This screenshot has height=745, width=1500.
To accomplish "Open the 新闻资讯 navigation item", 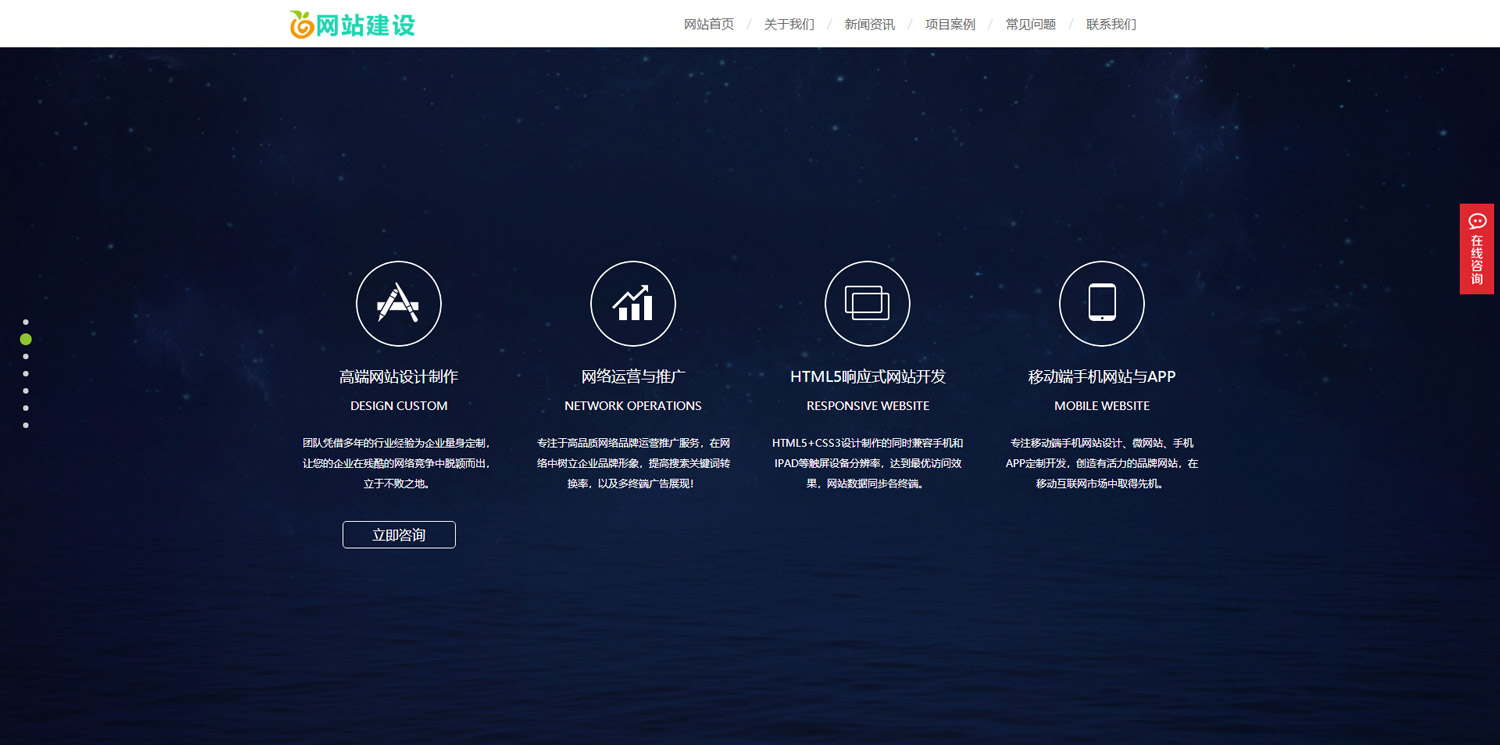I will [x=869, y=24].
